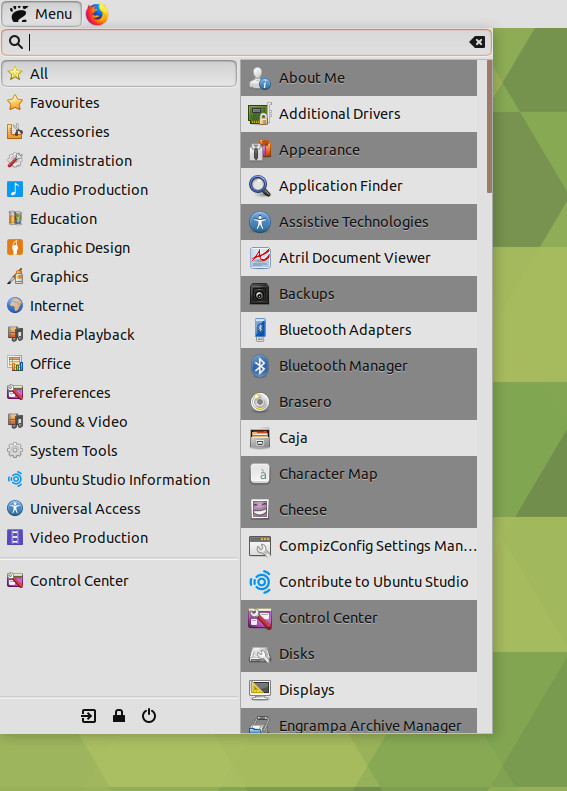
Task: Open Contribute to Ubuntu Studio
Action: click(x=359, y=582)
